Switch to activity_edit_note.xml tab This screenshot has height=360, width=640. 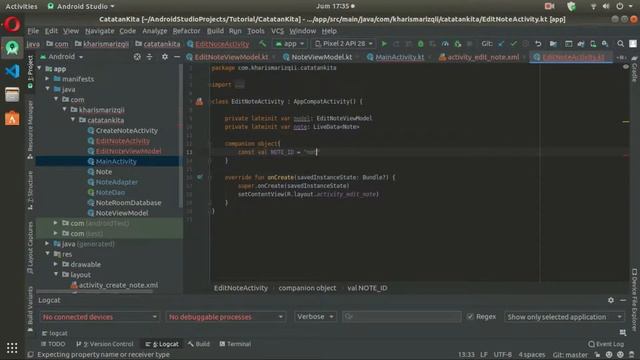point(483,57)
